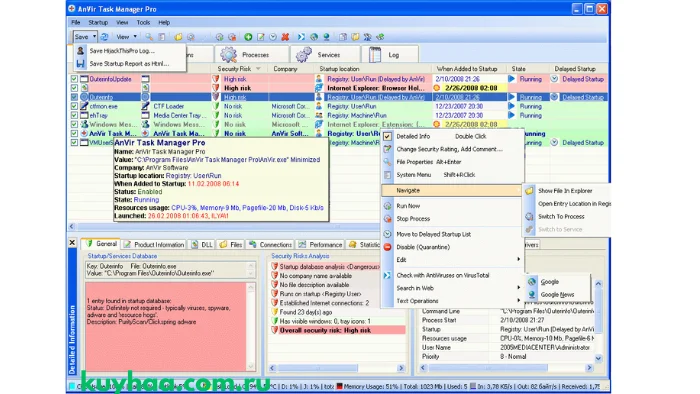Click the blue play icon in OuterinfoUpdate row
The width and height of the screenshot is (700, 394).
click(x=512, y=79)
